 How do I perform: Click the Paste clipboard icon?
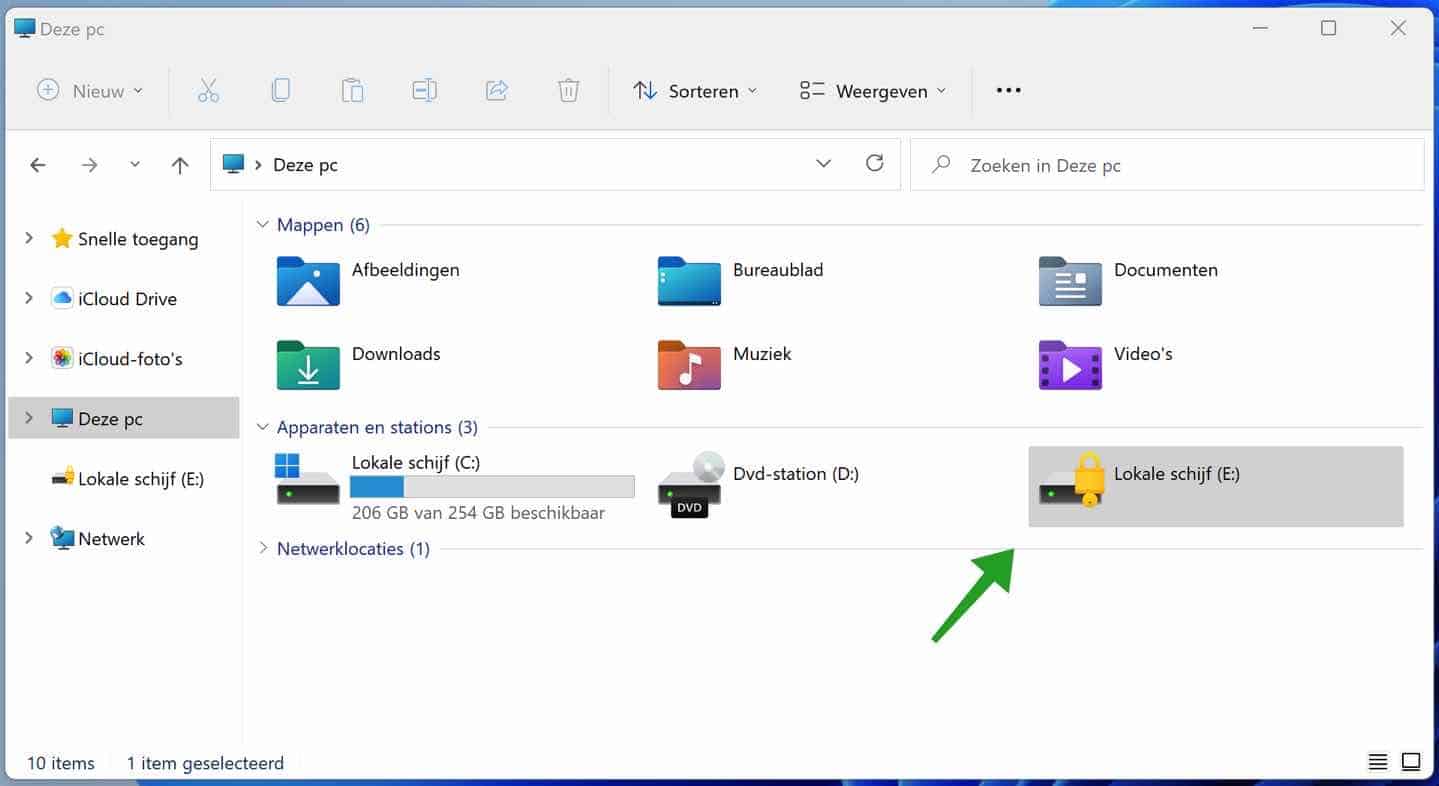352,91
